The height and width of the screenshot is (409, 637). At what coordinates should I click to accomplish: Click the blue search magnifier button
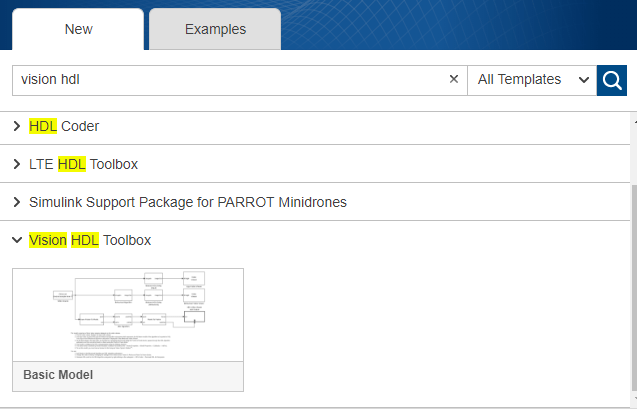[x=612, y=80]
